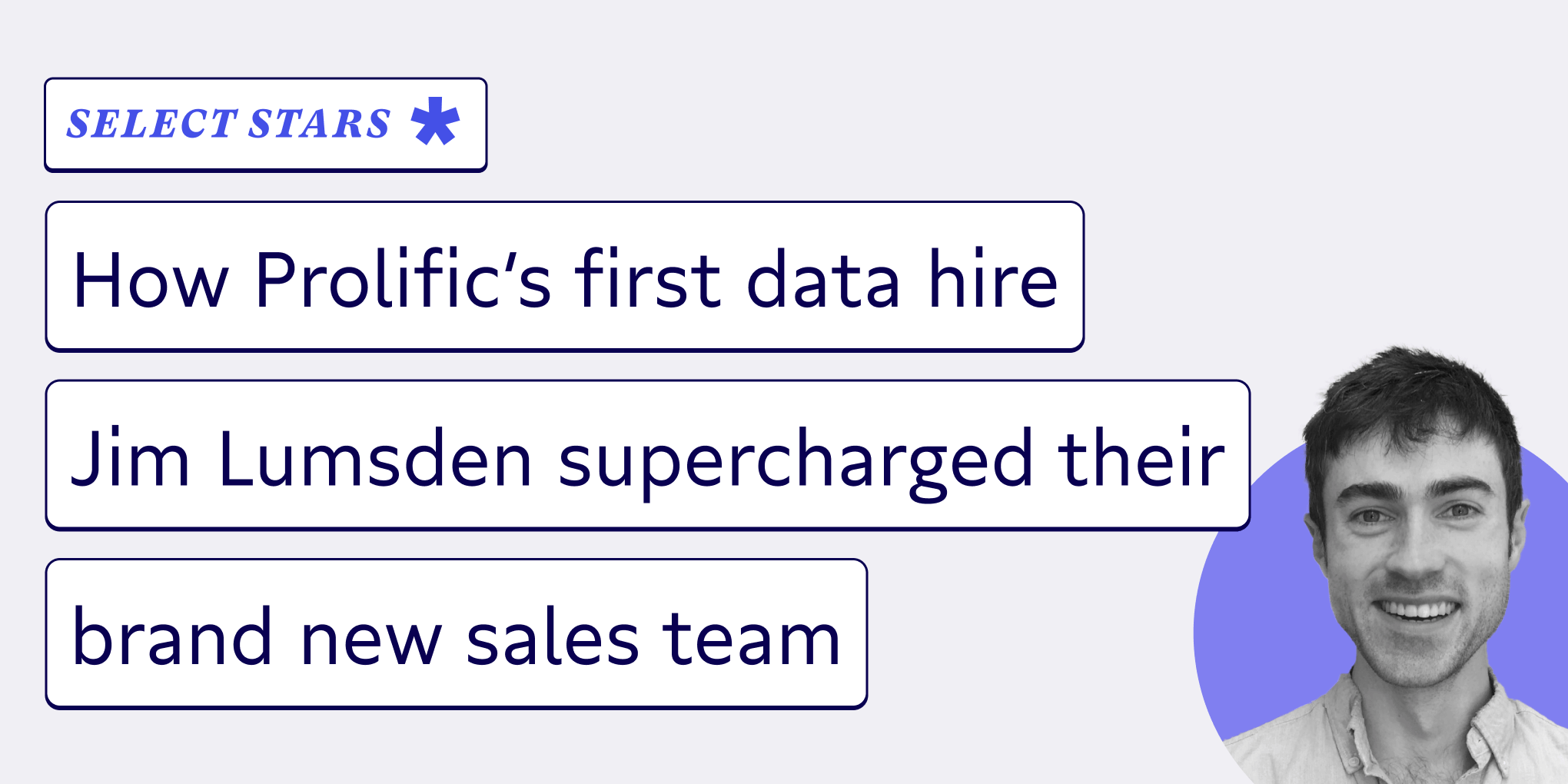Image resolution: width=1568 pixels, height=784 pixels.
Task: Click the word 'team' in the last line
Action: click(x=752, y=638)
